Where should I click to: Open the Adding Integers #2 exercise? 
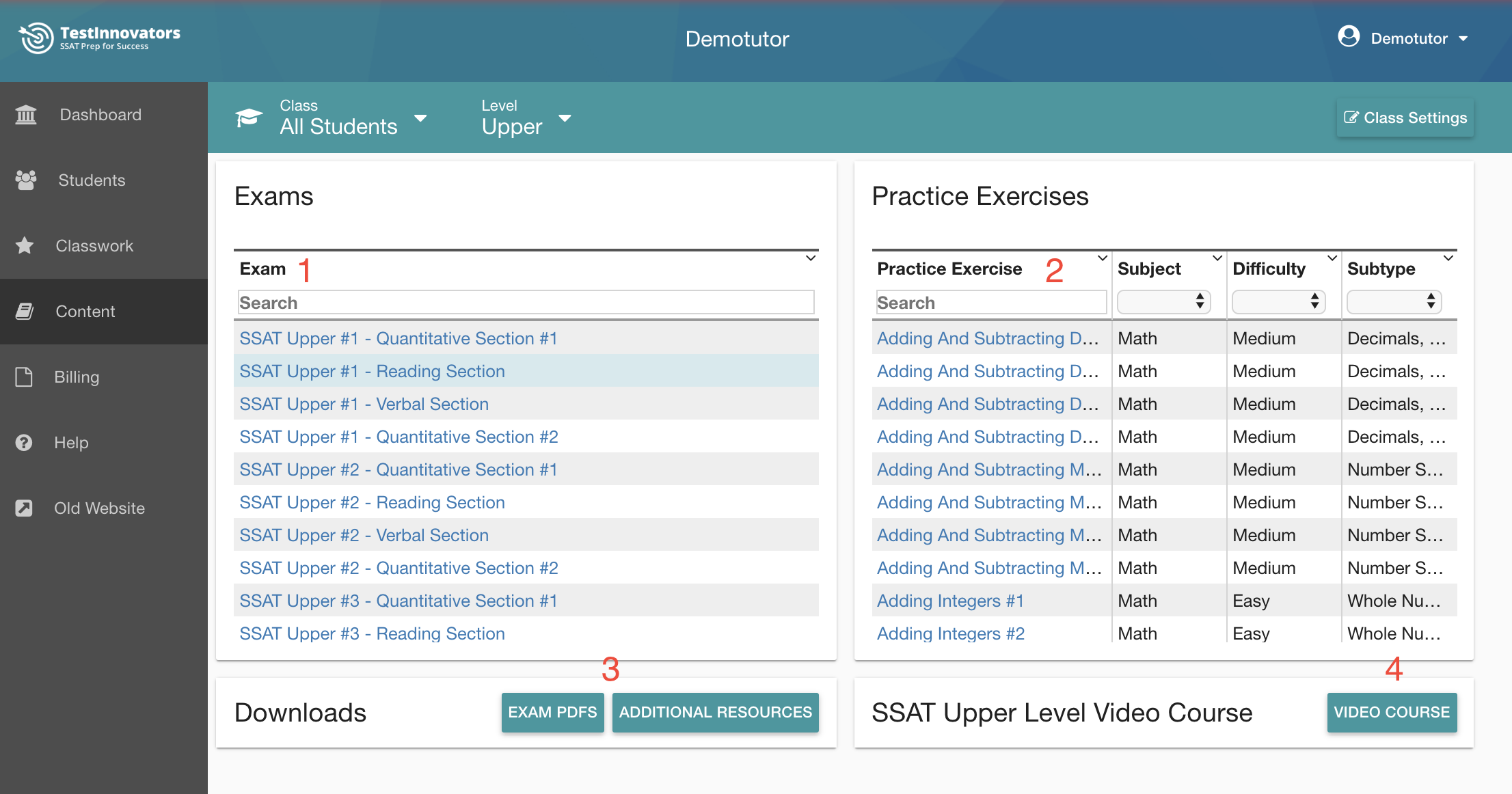(951, 633)
